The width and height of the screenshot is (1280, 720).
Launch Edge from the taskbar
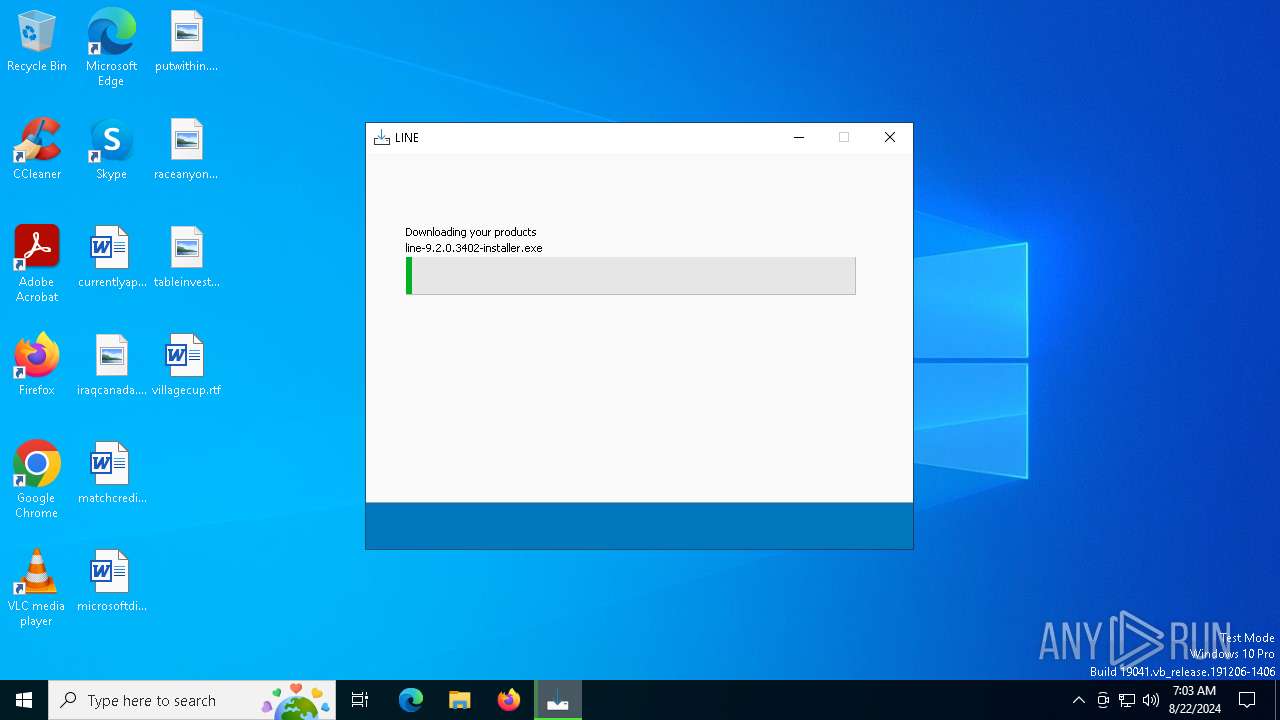coord(411,700)
